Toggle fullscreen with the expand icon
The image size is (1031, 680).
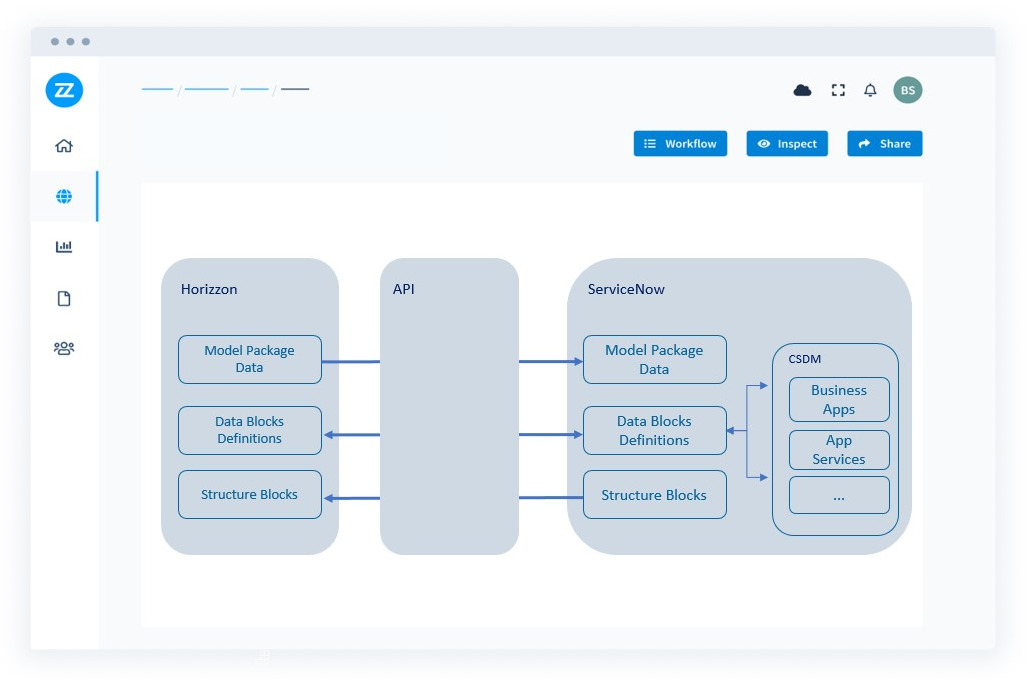coord(838,90)
